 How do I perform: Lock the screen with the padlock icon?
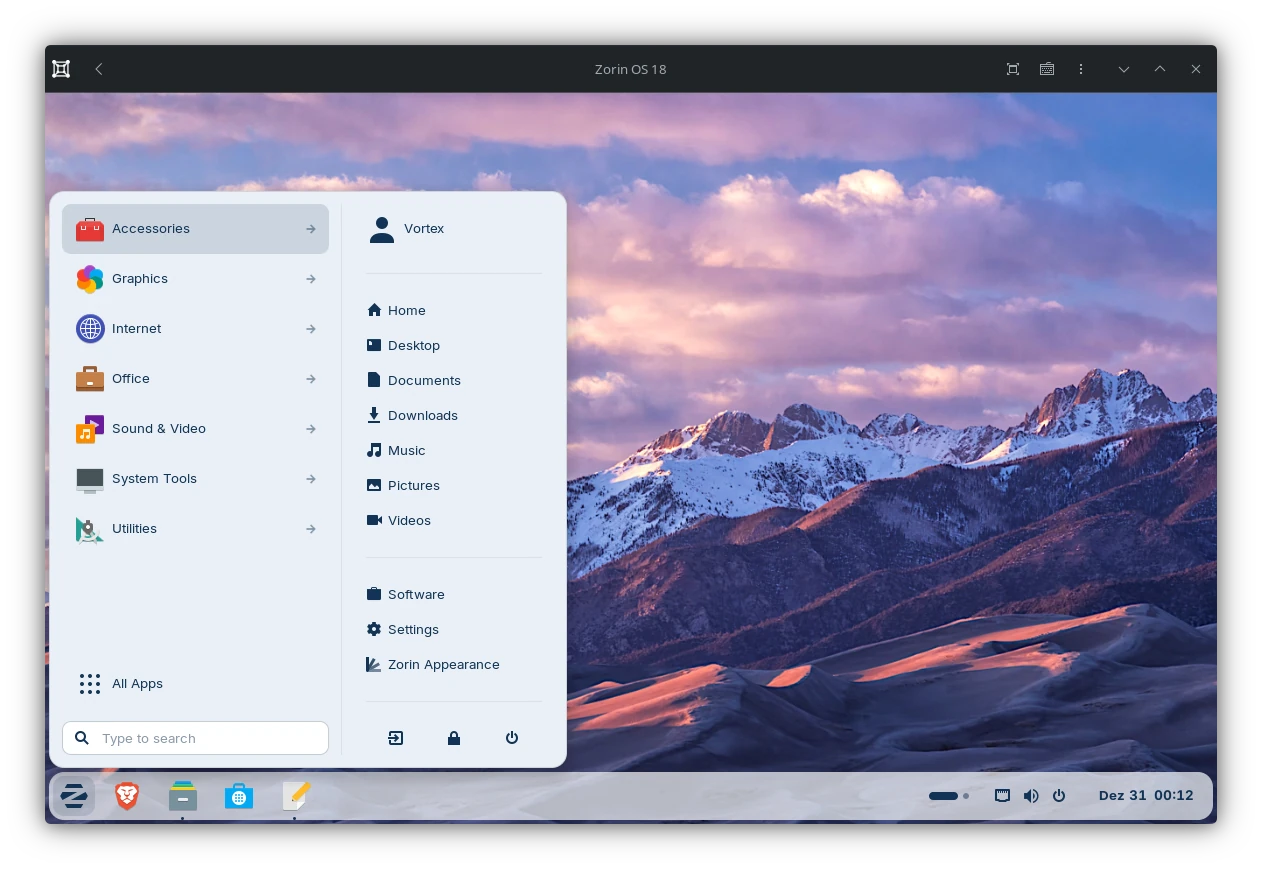point(454,738)
